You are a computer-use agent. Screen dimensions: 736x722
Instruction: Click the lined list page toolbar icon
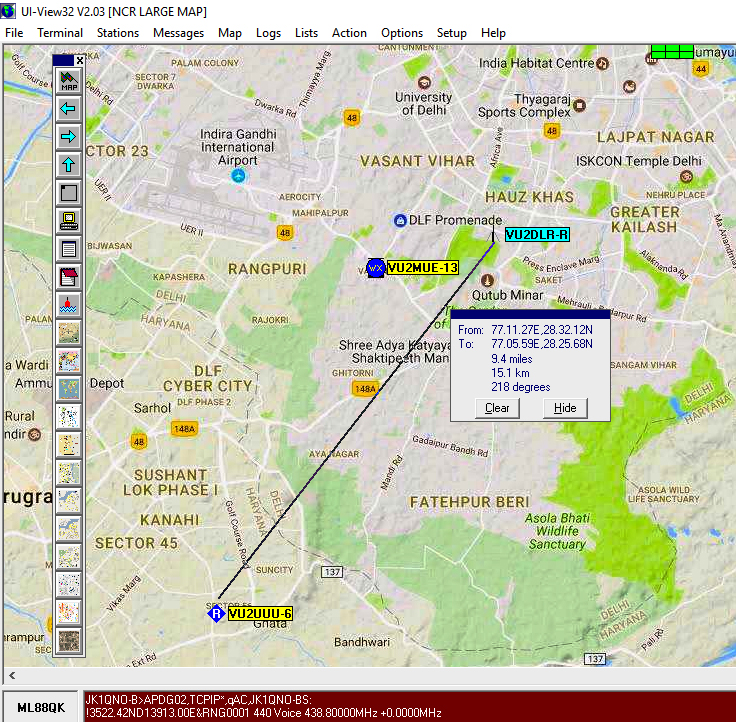point(69,248)
